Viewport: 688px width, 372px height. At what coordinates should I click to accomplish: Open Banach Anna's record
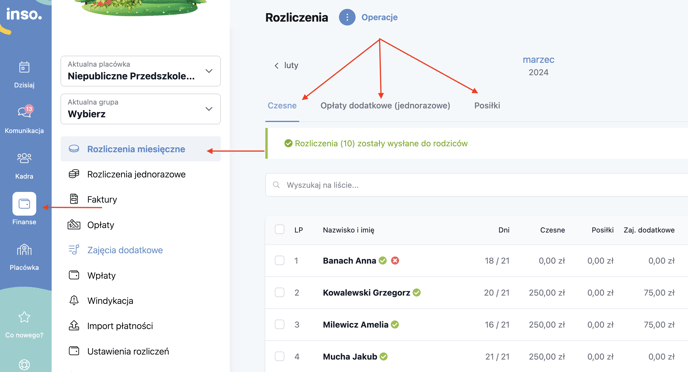pyautogui.click(x=349, y=261)
